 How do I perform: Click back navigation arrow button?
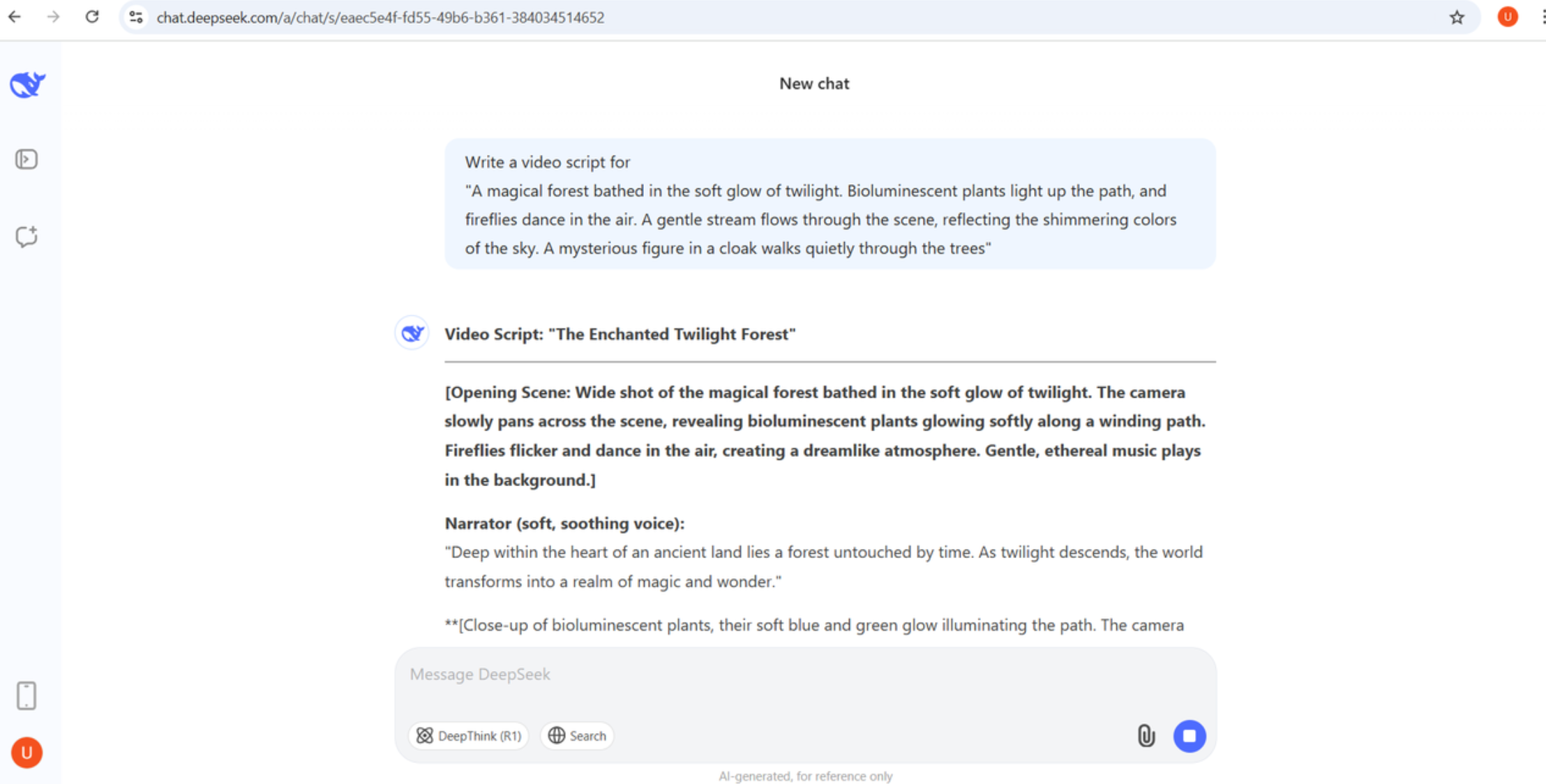point(17,18)
